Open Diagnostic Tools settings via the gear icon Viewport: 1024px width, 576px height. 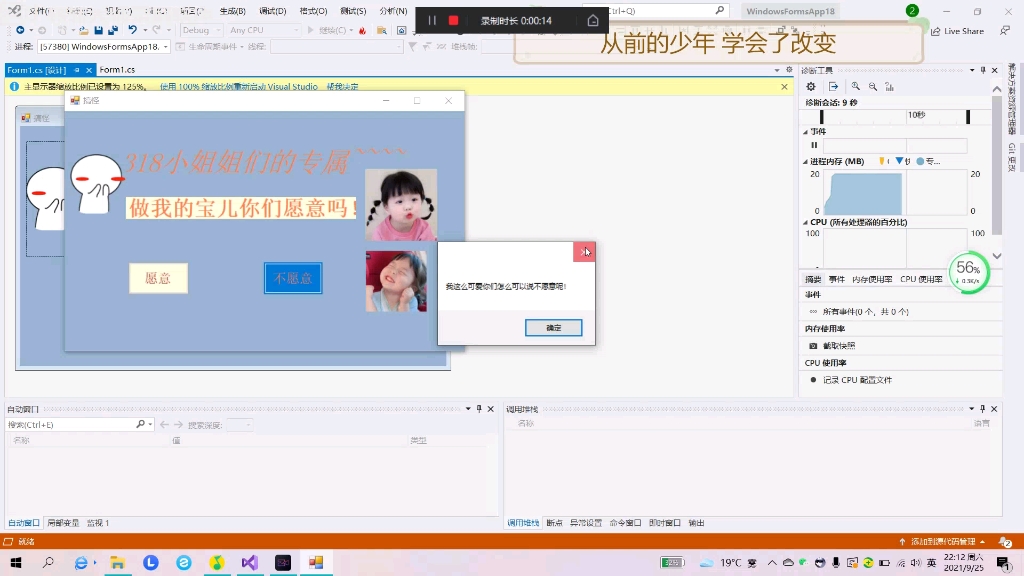tap(811, 86)
